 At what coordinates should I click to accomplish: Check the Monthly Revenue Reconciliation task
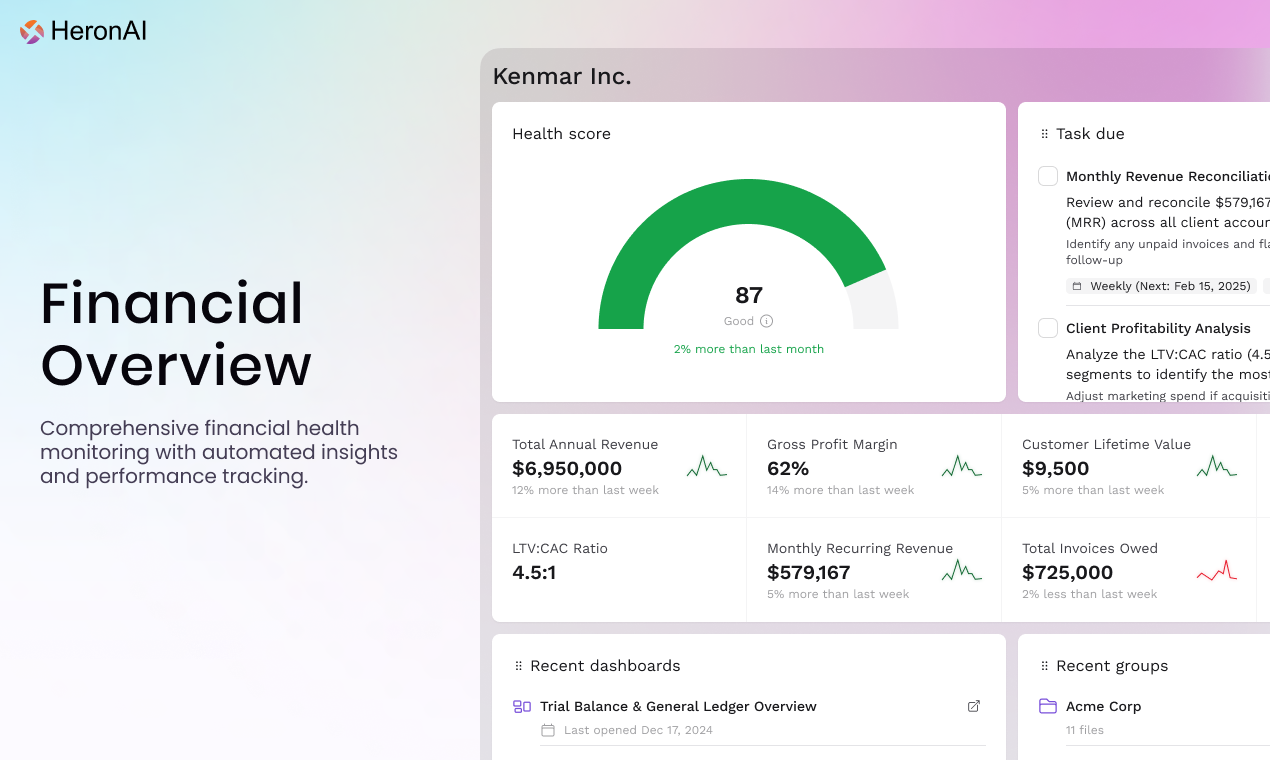pos(1048,176)
